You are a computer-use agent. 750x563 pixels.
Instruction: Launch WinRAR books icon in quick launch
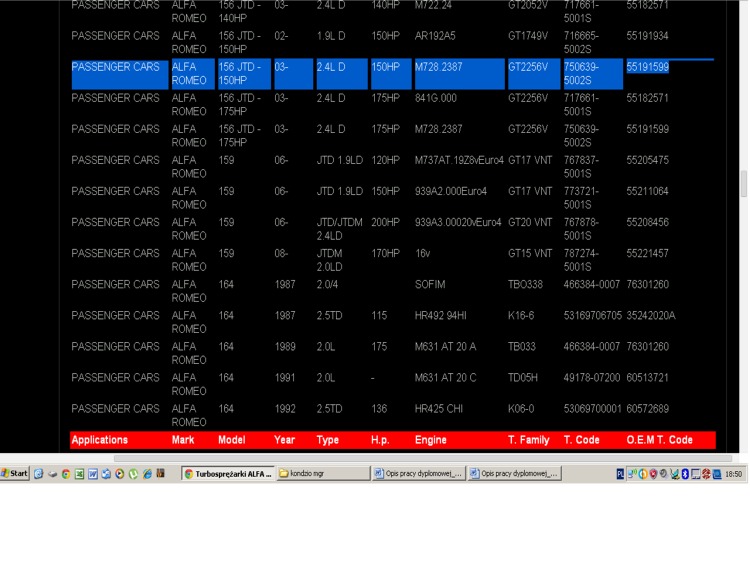click(x=161, y=473)
